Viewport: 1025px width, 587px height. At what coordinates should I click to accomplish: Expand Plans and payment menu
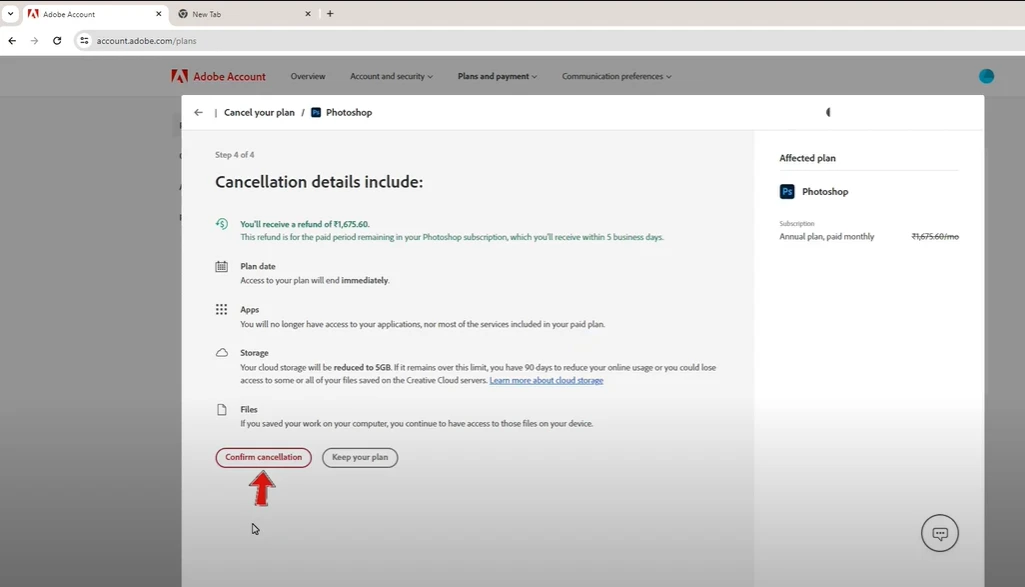point(497,76)
